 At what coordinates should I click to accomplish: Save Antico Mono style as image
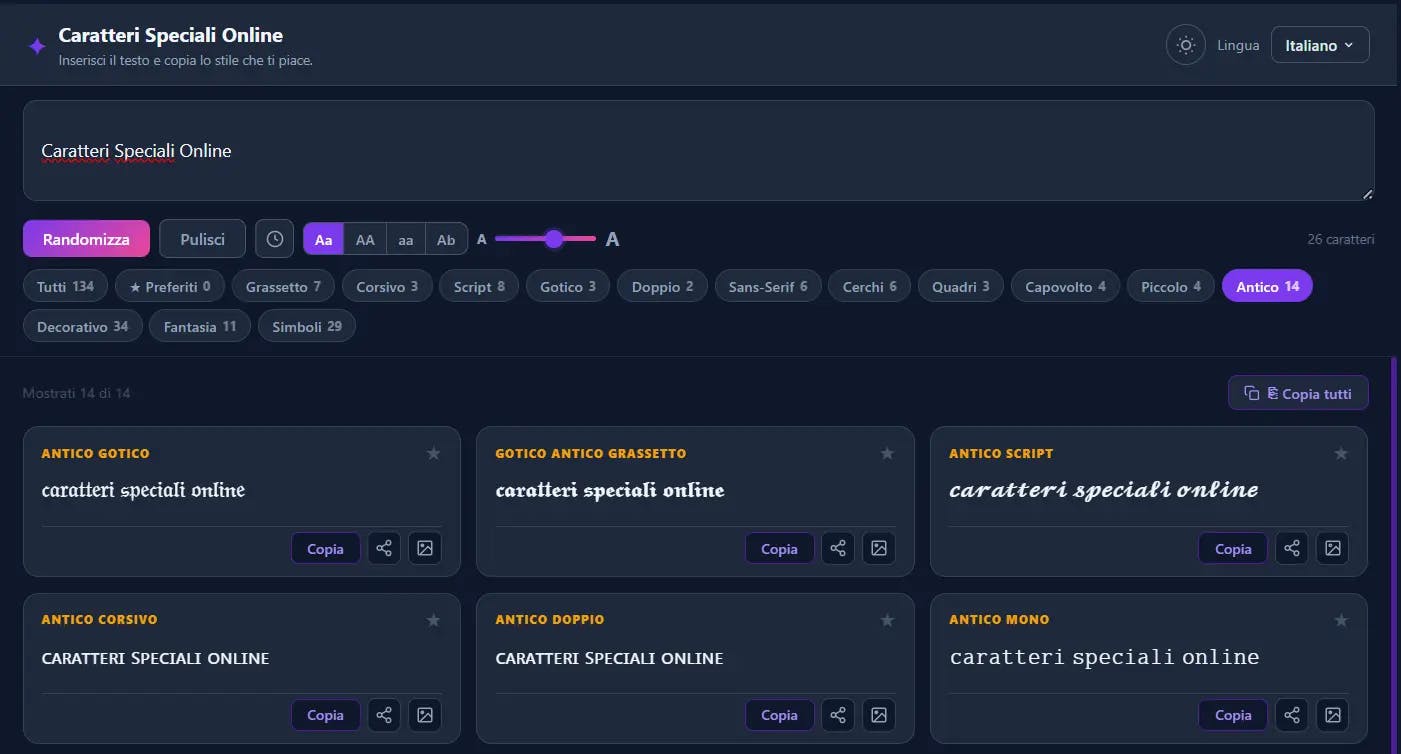click(x=1332, y=715)
